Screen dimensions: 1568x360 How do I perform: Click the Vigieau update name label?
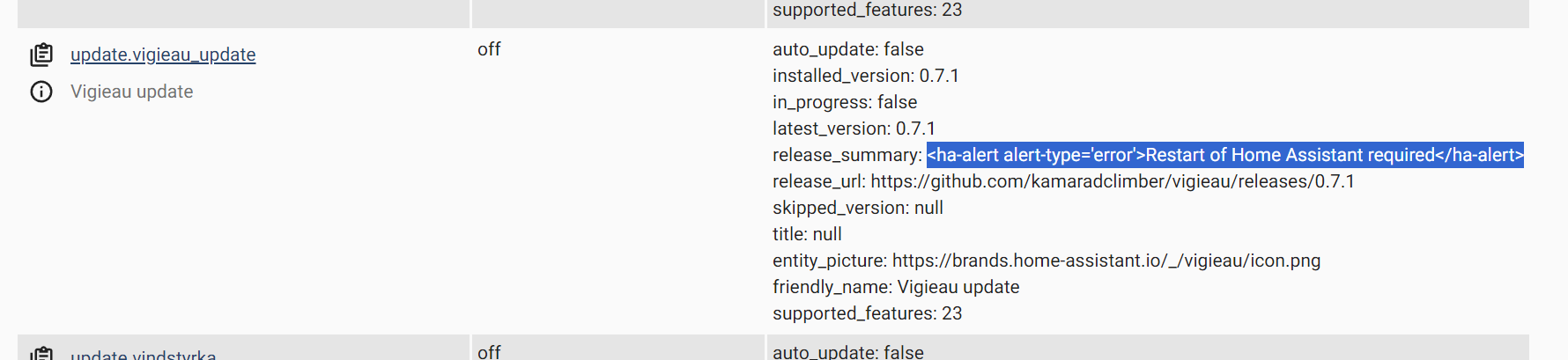tap(132, 92)
